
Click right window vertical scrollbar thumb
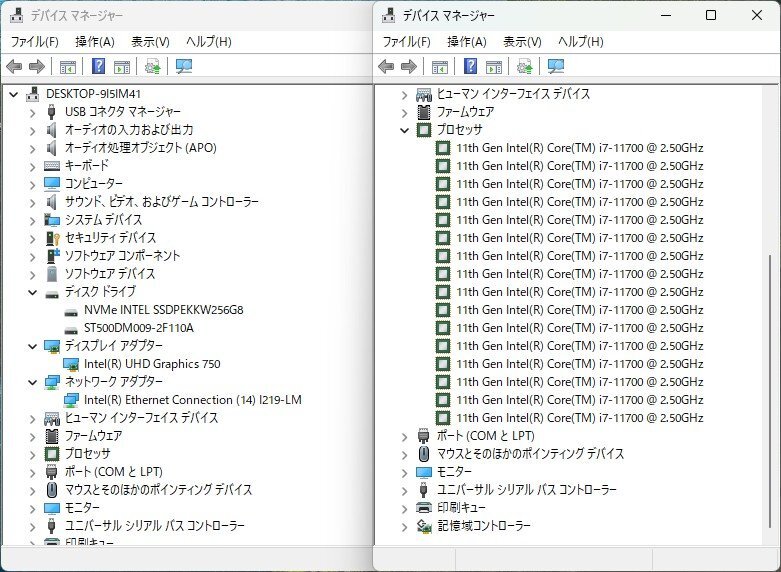click(x=771, y=391)
